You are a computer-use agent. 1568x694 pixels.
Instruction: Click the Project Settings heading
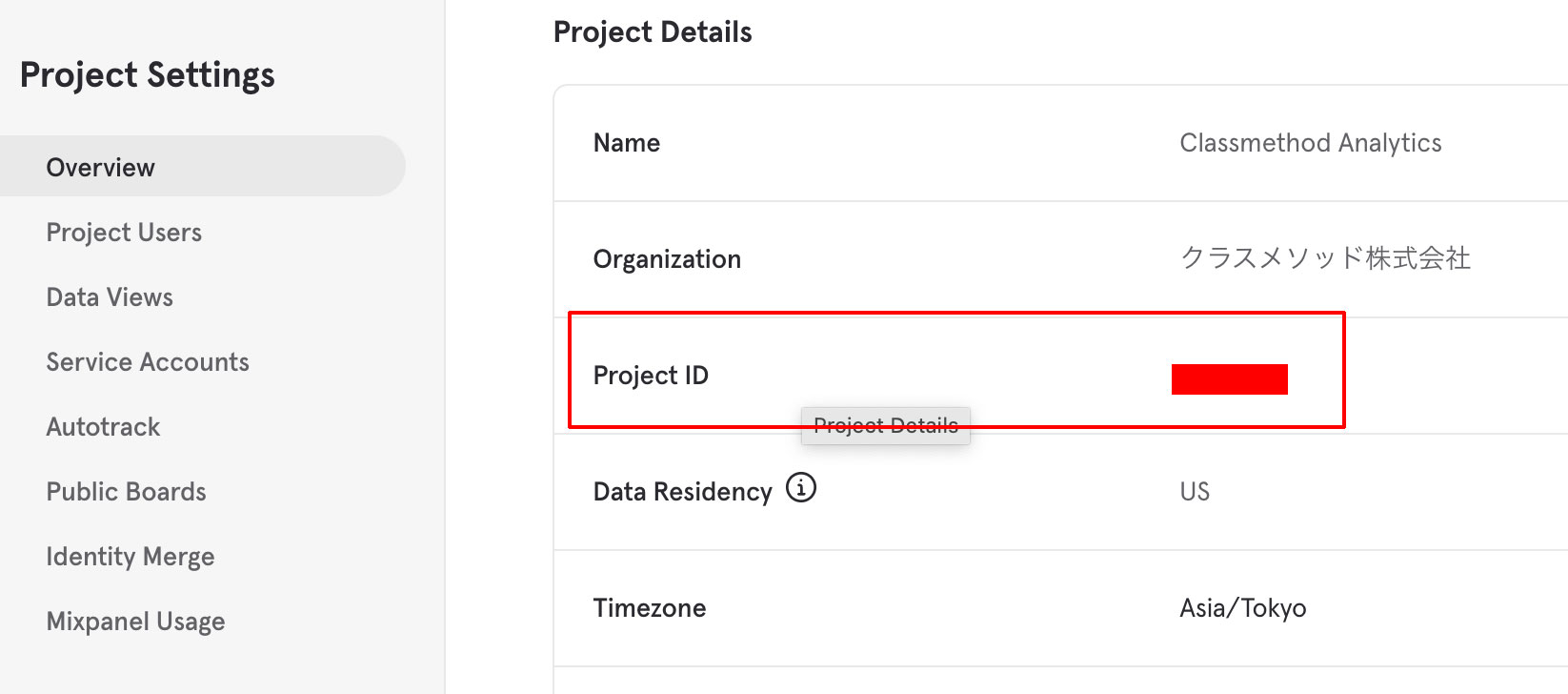149,74
